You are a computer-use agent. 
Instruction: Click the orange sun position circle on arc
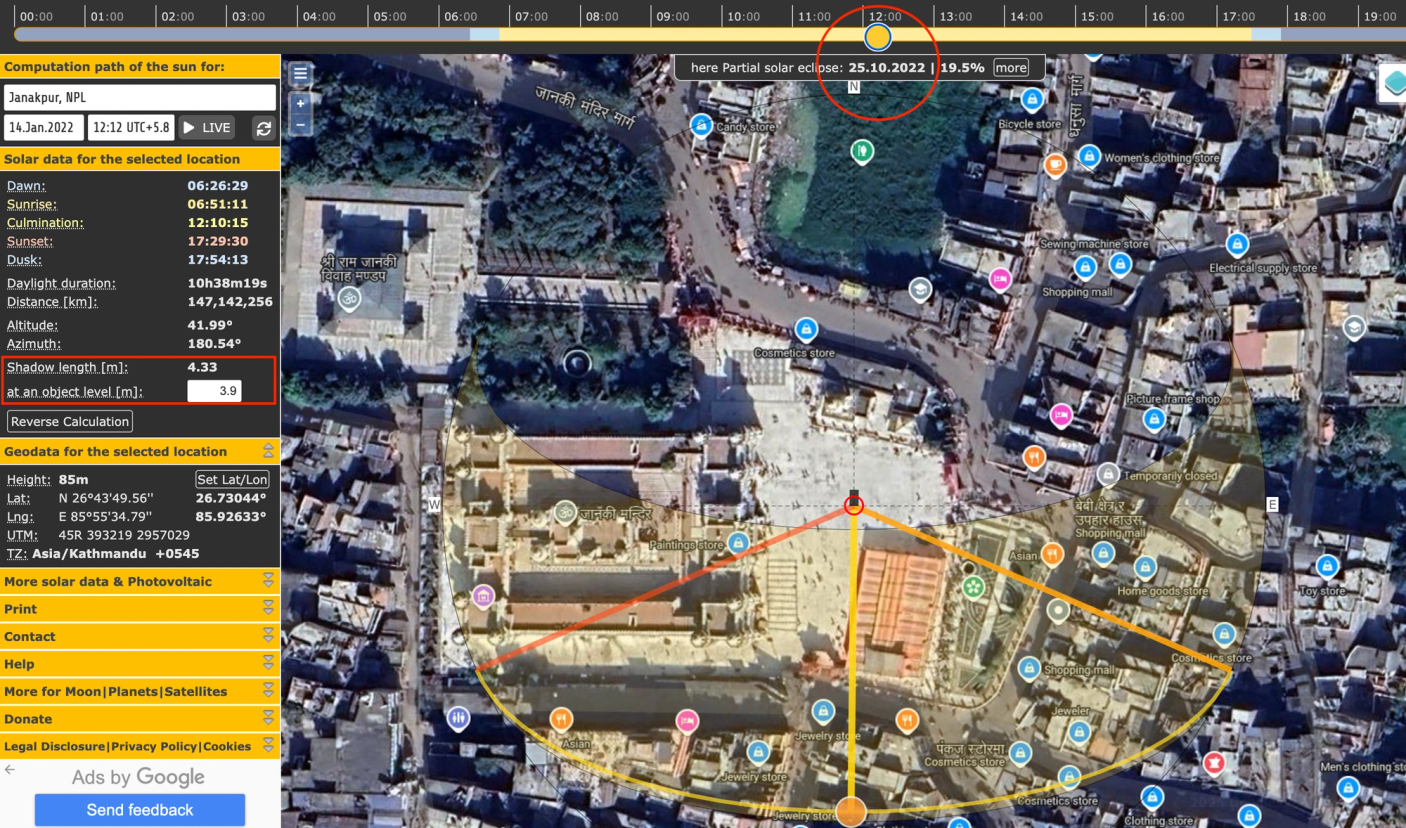coord(850,811)
